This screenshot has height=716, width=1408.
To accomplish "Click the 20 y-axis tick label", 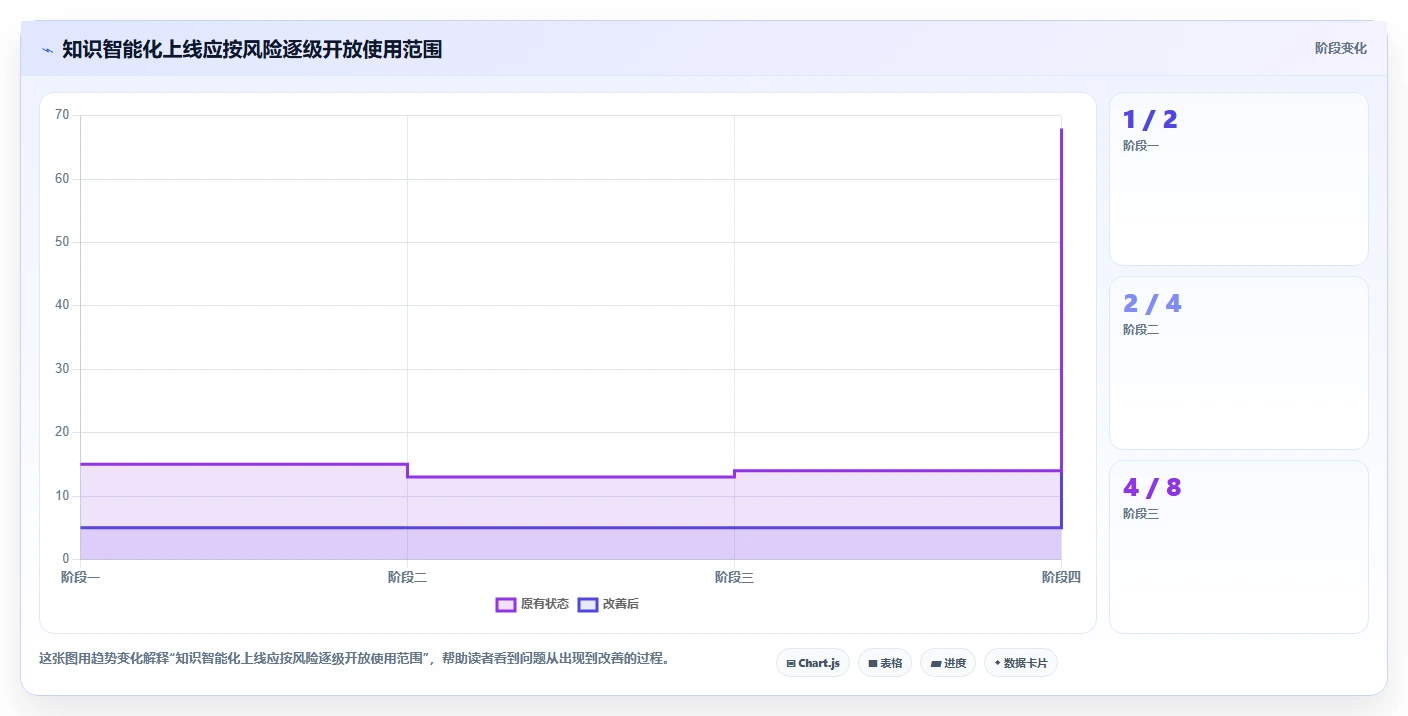I will tap(62, 432).
